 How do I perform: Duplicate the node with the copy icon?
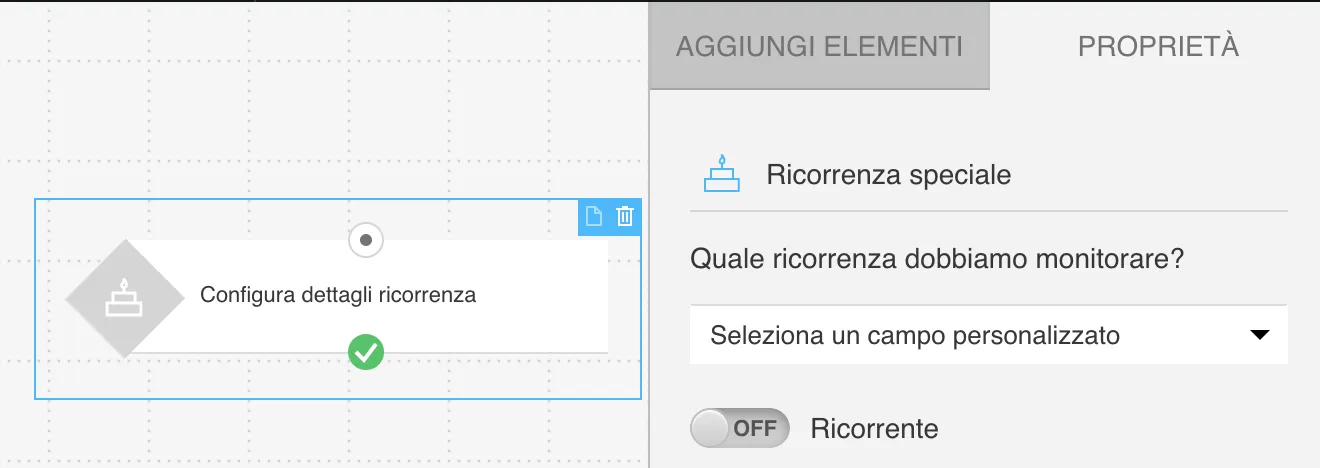pos(594,216)
